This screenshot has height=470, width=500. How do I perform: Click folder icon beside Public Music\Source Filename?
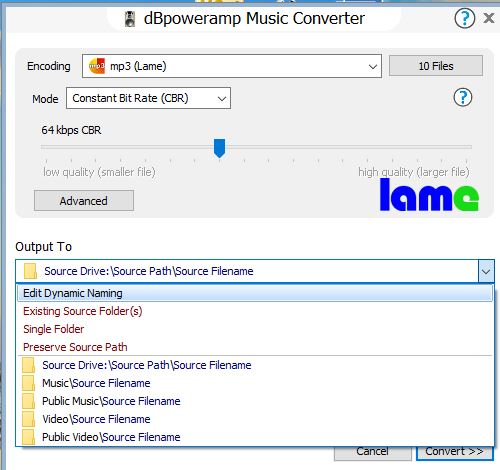(29, 401)
